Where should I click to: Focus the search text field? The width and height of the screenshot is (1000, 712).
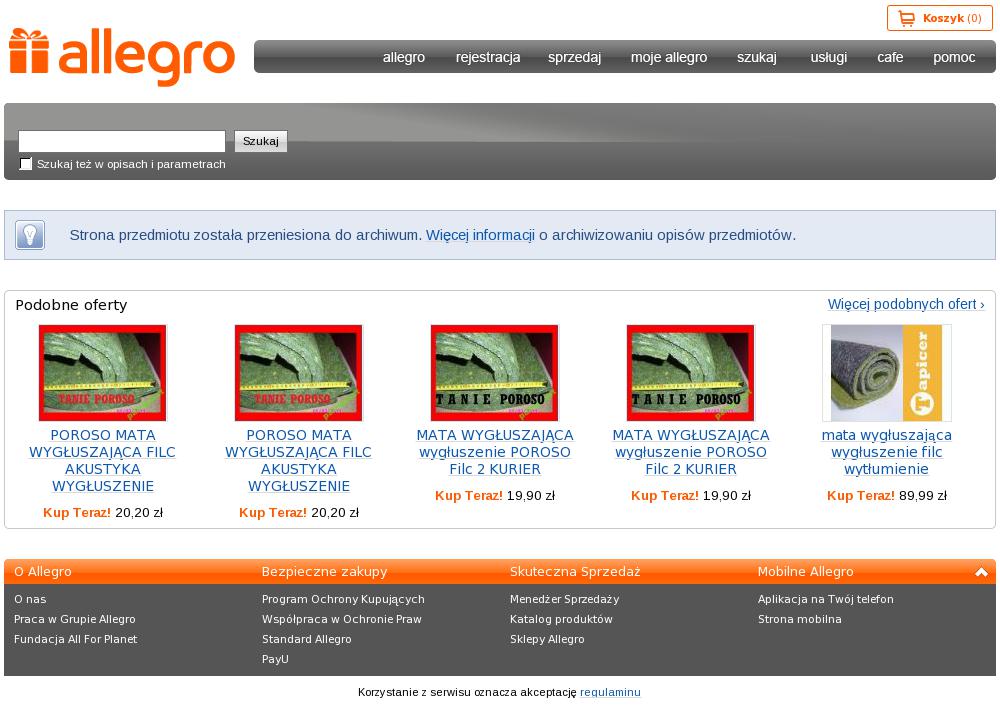122,141
